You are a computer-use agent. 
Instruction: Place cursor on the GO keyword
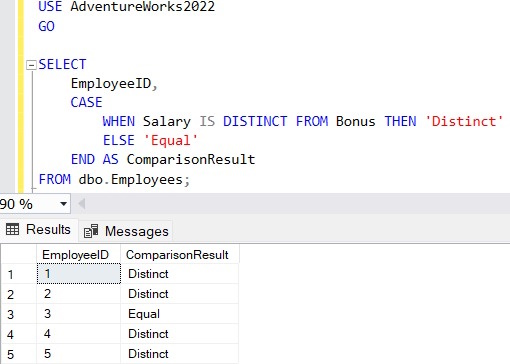(x=46, y=26)
